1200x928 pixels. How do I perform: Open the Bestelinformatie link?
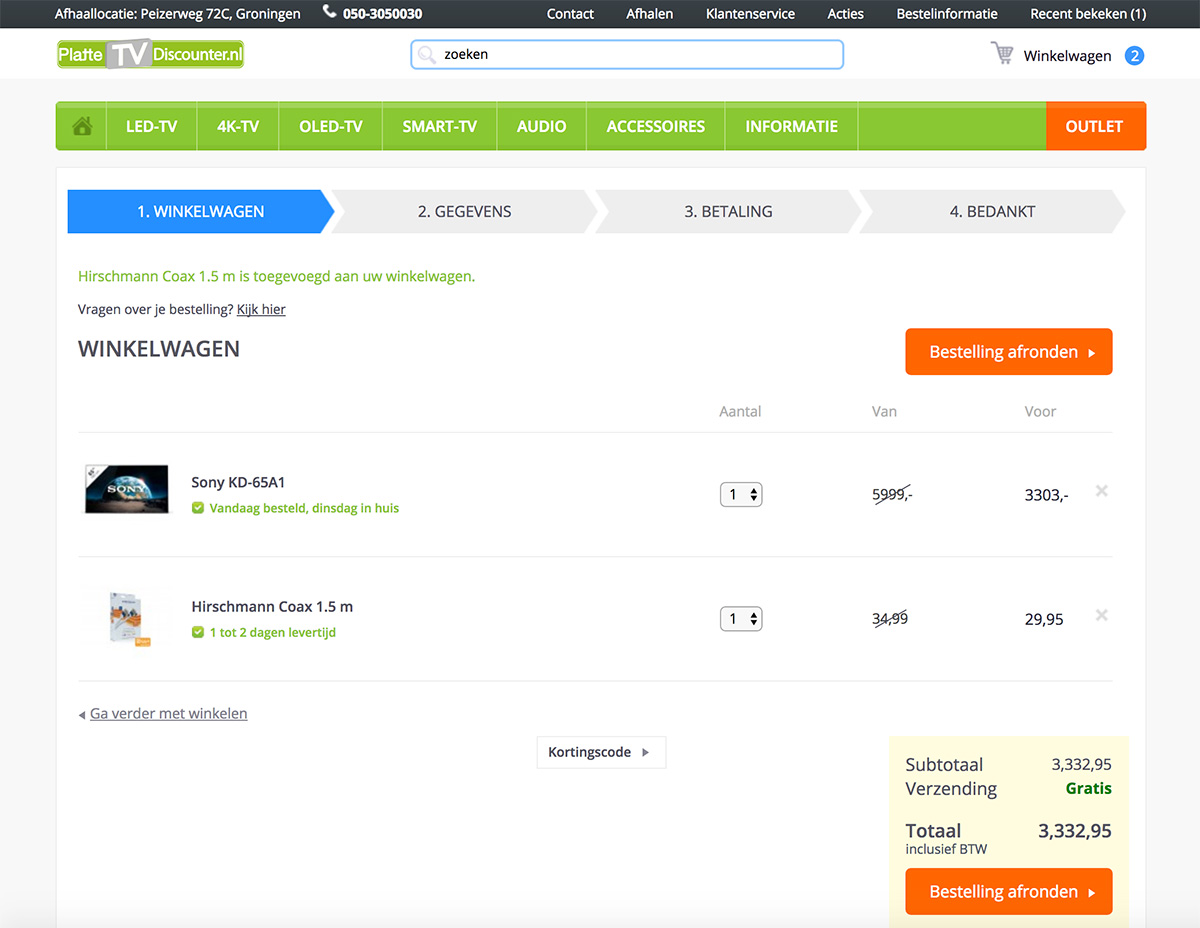tap(947, 14)
